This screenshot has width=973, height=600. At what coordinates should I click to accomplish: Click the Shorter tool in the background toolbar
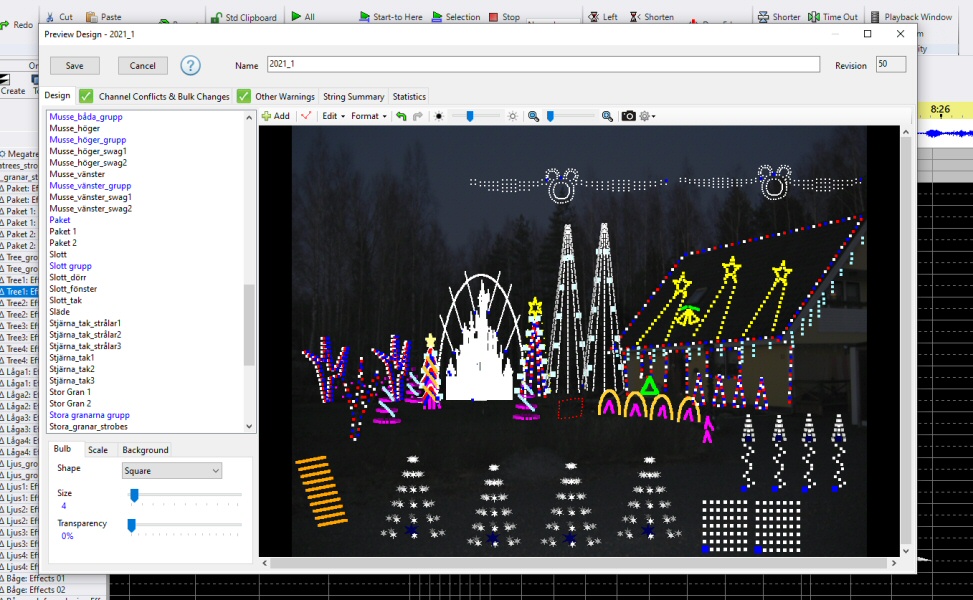[x=779, y=17]
